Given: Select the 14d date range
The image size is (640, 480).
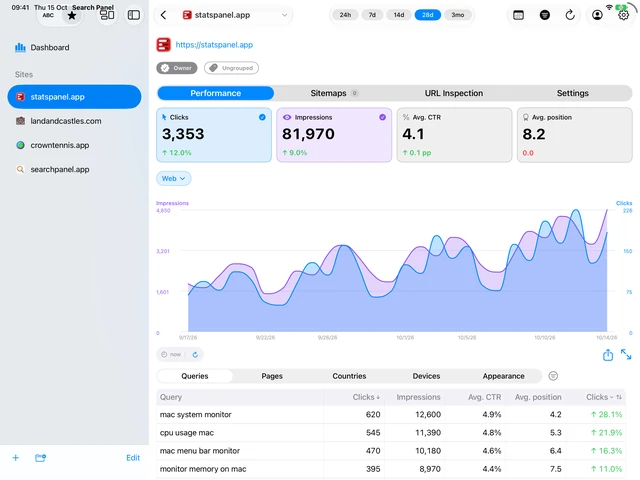Looking at the screenshot, I should [399, 15].
